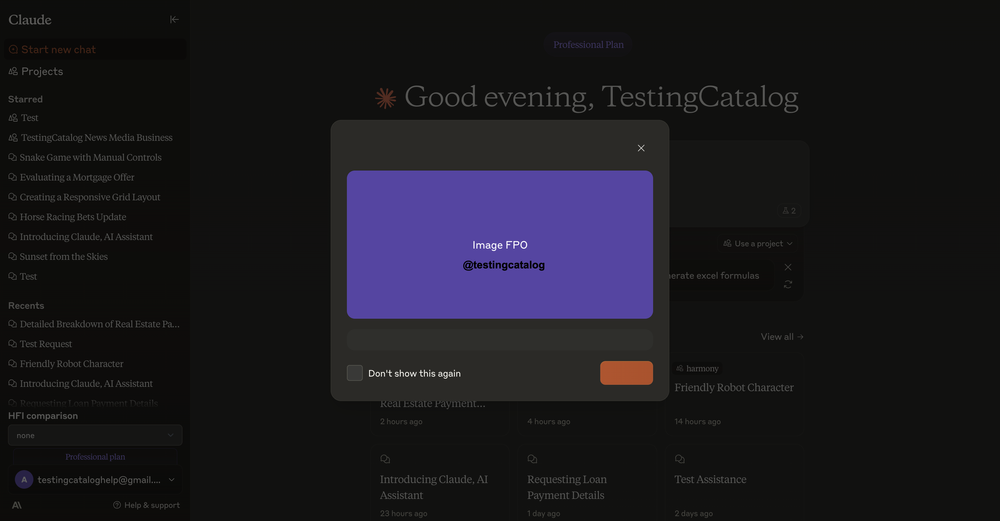Expand the Use a project dropdown
1000x521 pixels.
point(757,243)
